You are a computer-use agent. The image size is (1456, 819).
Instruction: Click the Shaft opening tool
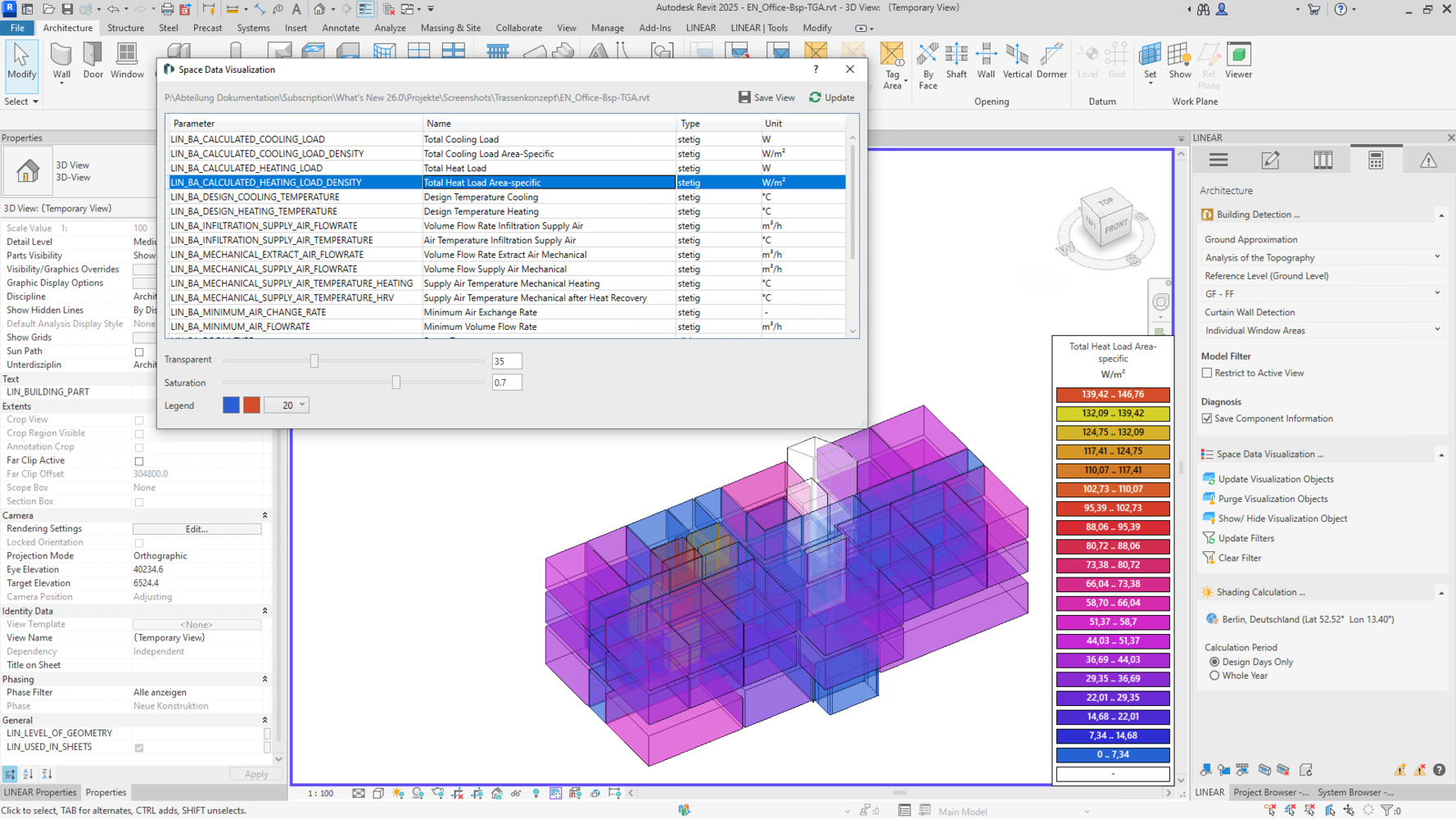point(956,61)
